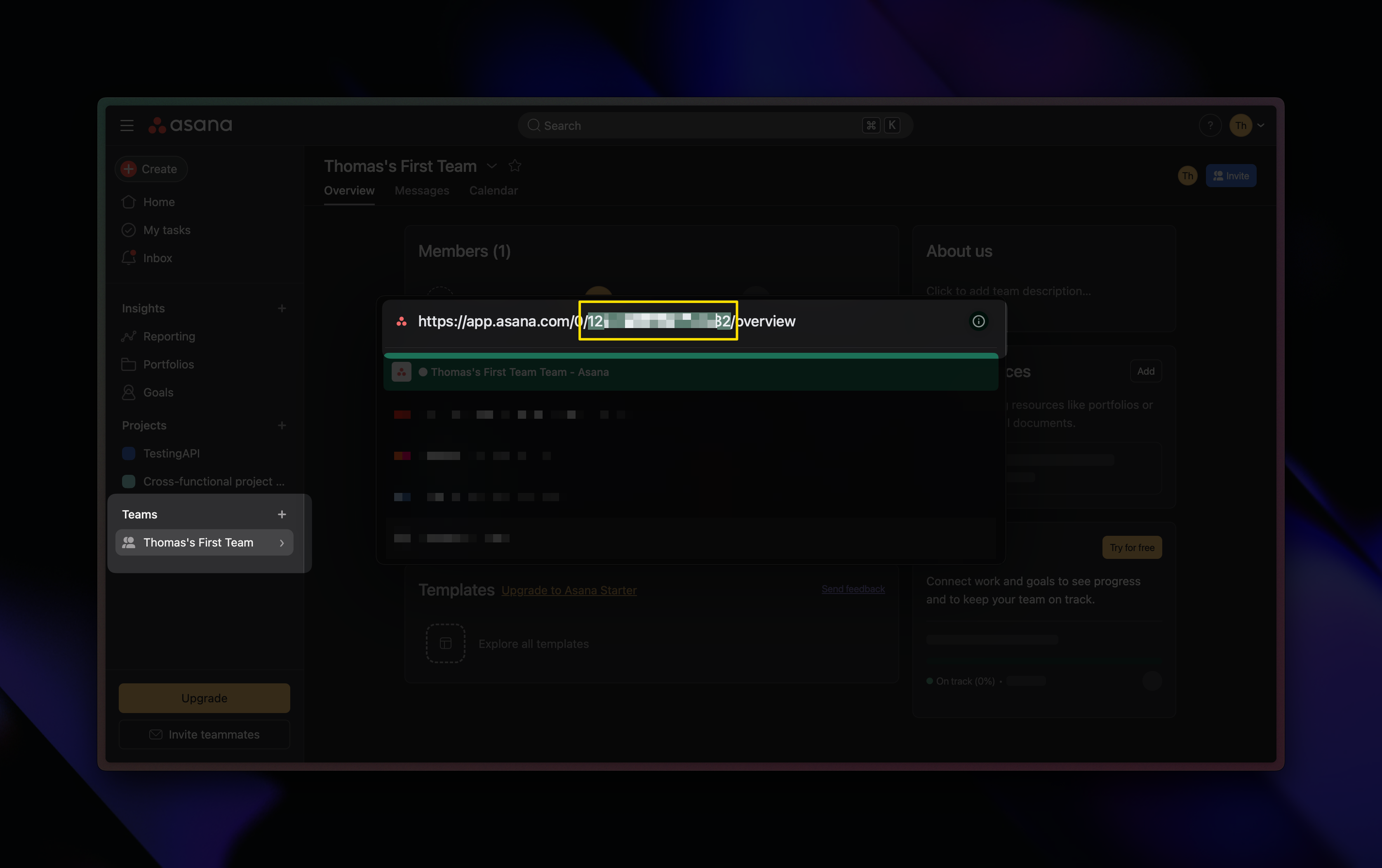
Task: Click the hamburger menu icon
Action: [x=127, y=125]
